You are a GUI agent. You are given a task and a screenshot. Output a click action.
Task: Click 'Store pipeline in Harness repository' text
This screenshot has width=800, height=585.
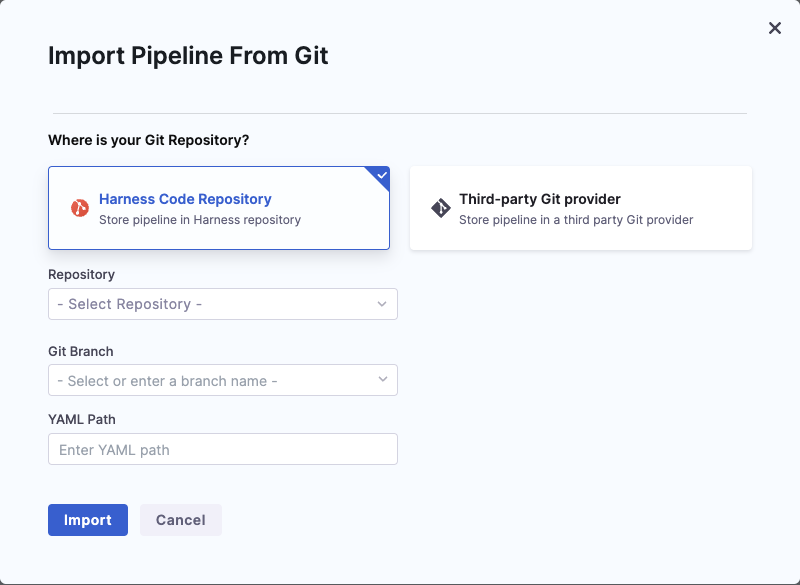click(200, 219)
